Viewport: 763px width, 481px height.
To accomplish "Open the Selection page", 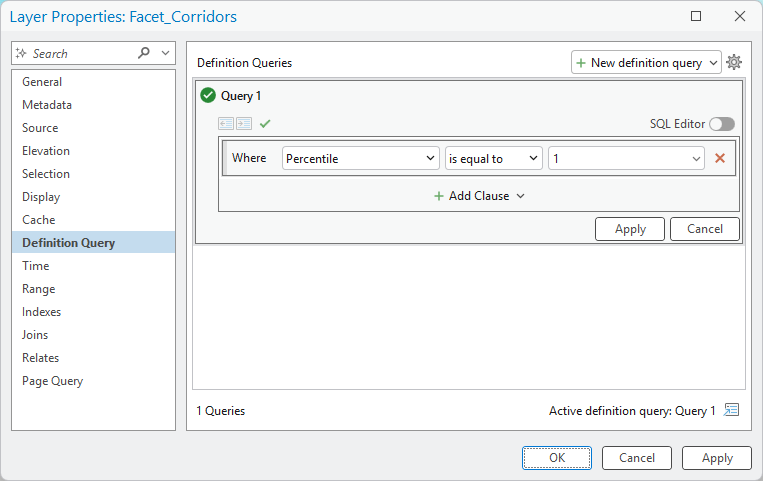I will [93, 174].
